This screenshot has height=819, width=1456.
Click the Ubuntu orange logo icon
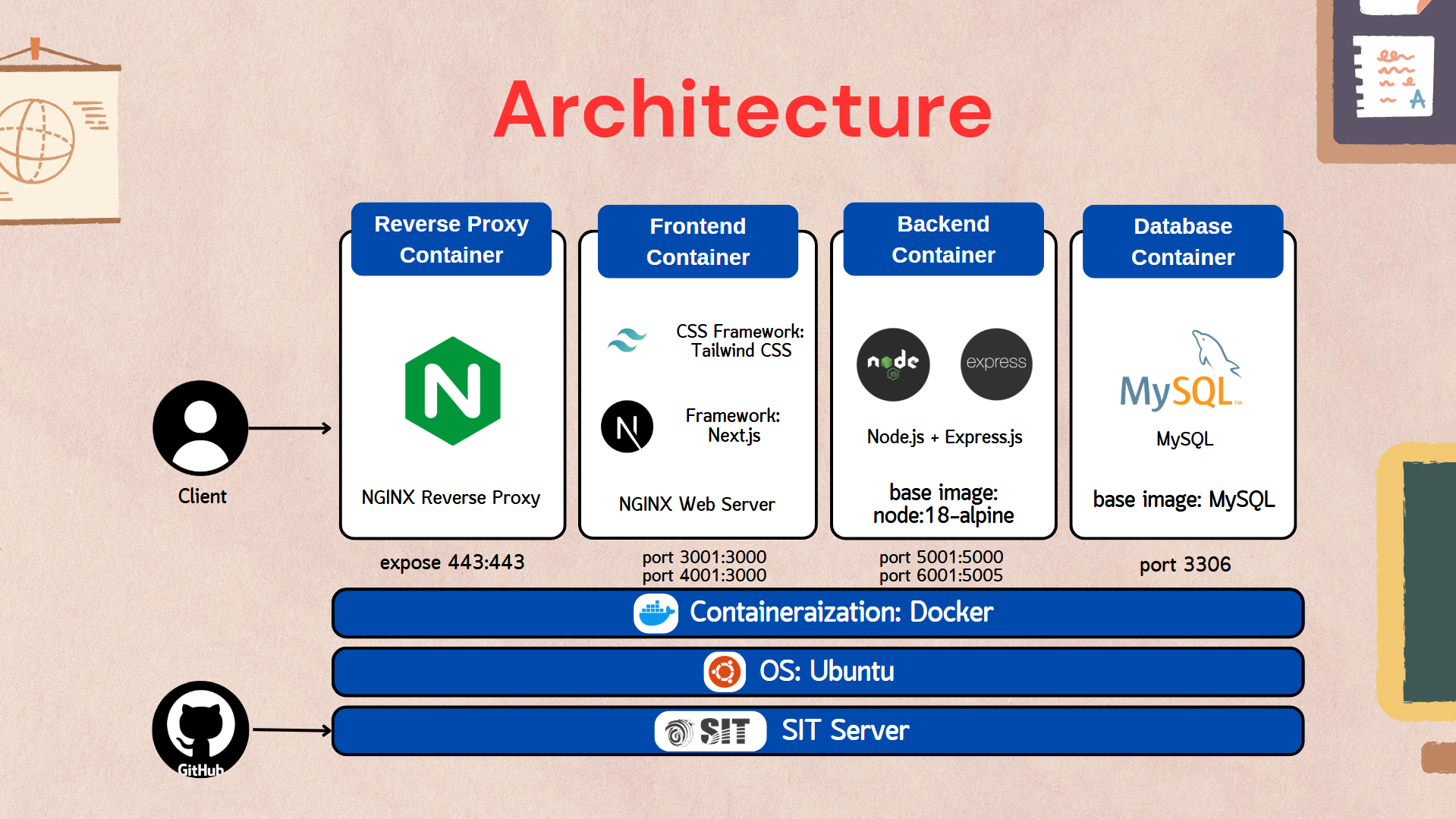pos(725,672)
